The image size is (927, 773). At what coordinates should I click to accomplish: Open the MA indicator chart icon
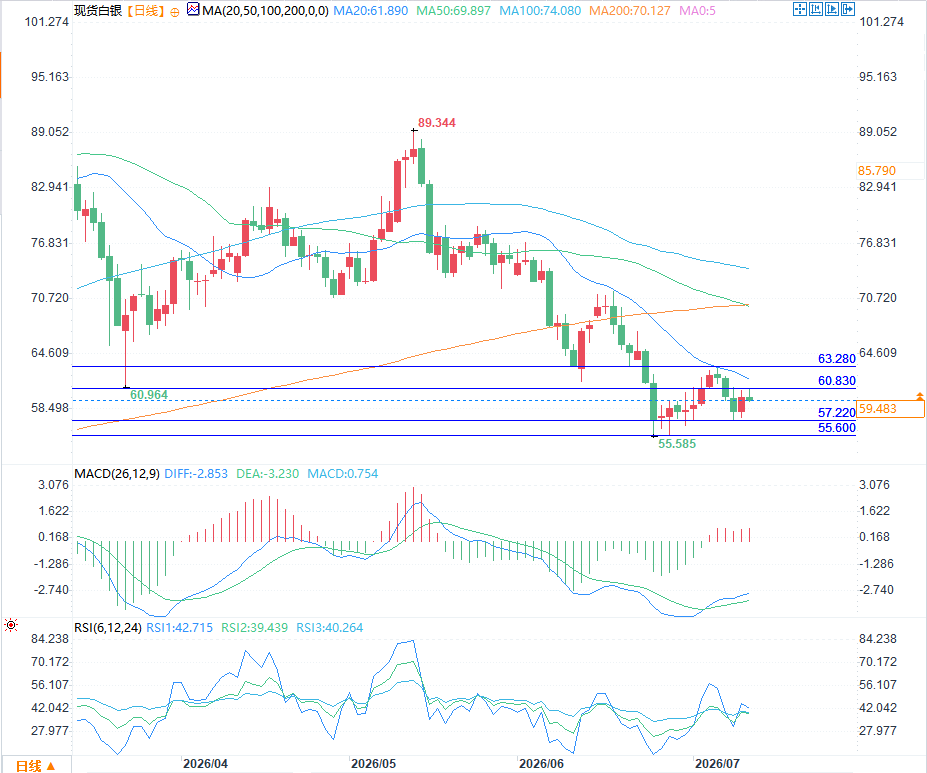coord(193,9)
